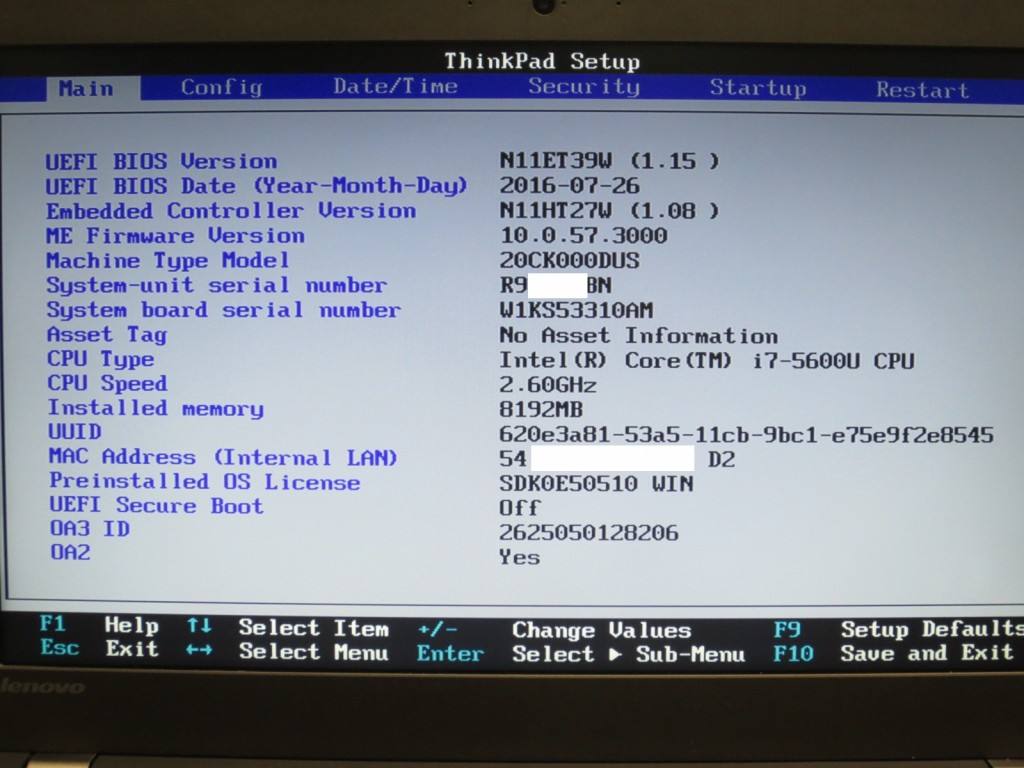Go to the Security tab

[x=584, y=87]
